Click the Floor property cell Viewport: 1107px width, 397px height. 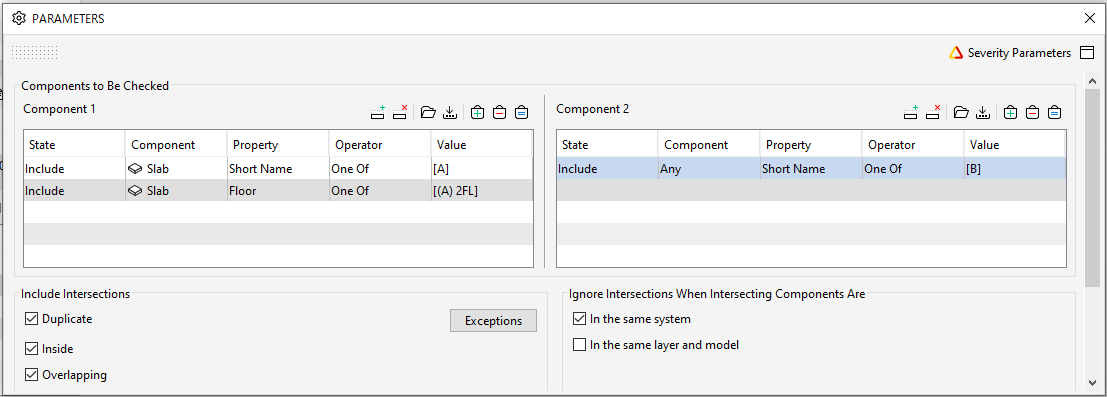(278, 191)
